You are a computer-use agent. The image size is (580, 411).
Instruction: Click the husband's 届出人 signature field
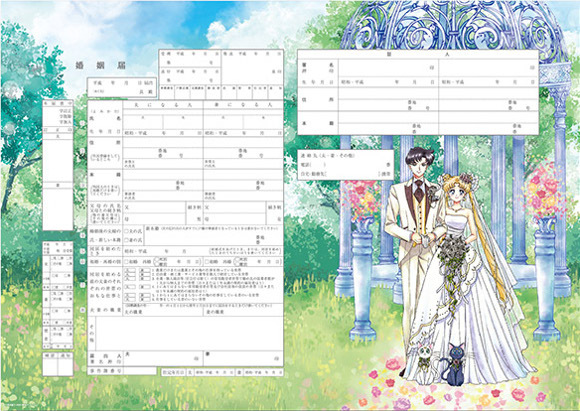click(163, 358)
